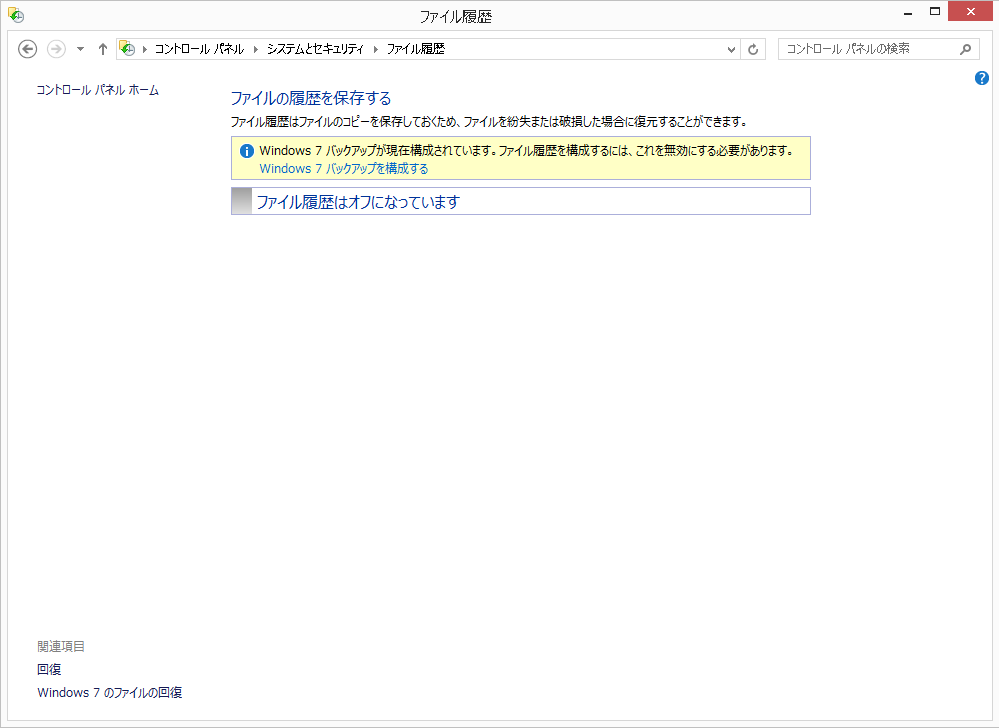
Task: Click the gray status swatch beside ファイル履歴はオフ
Action: tap(242, 201)
